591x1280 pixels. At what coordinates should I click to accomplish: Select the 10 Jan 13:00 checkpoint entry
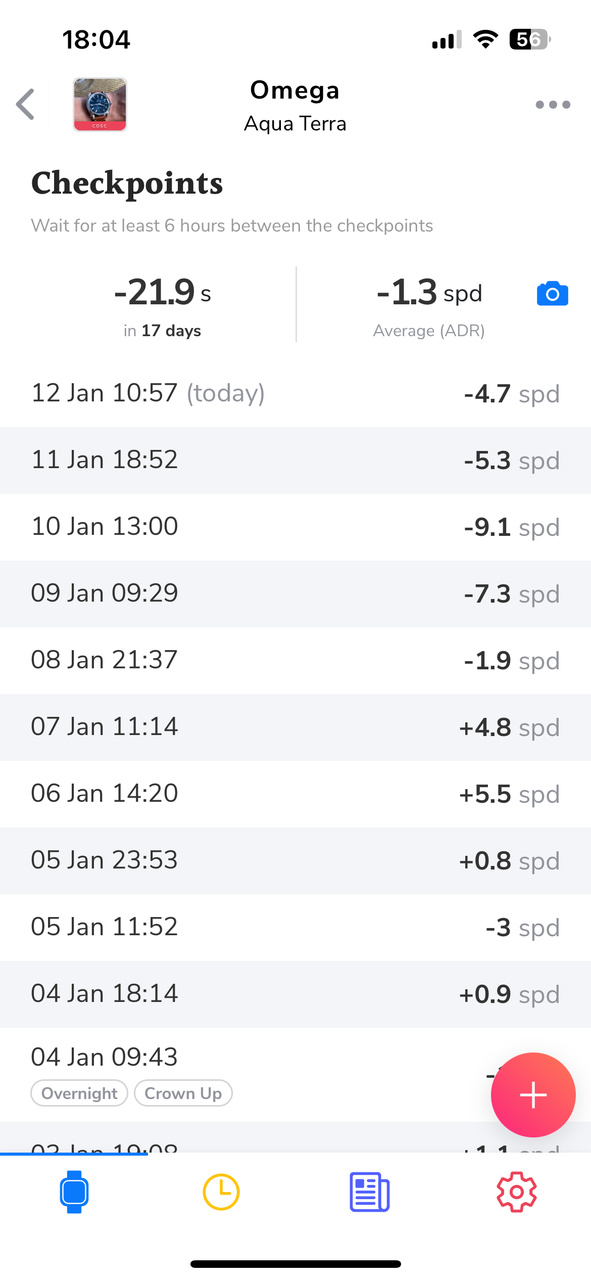295,527
